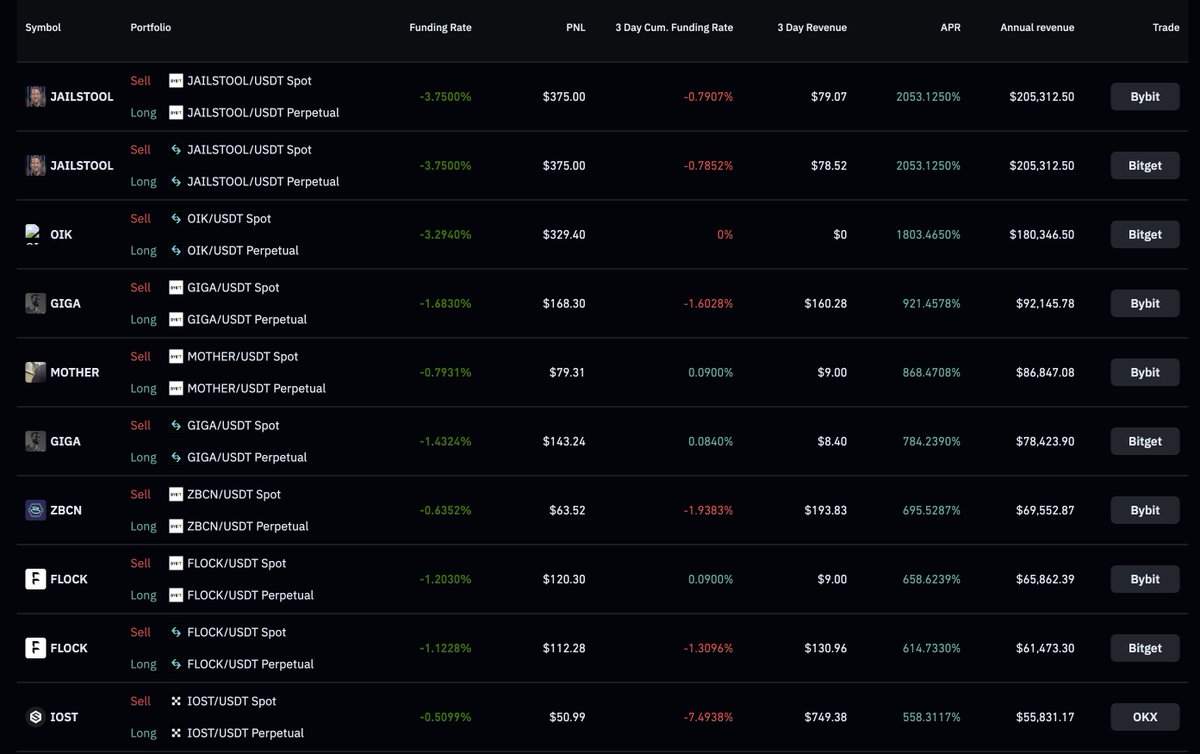Click the IOST 3 day revenue $749.38
The height and width of the screenshot is (754, 1200).
825,718
